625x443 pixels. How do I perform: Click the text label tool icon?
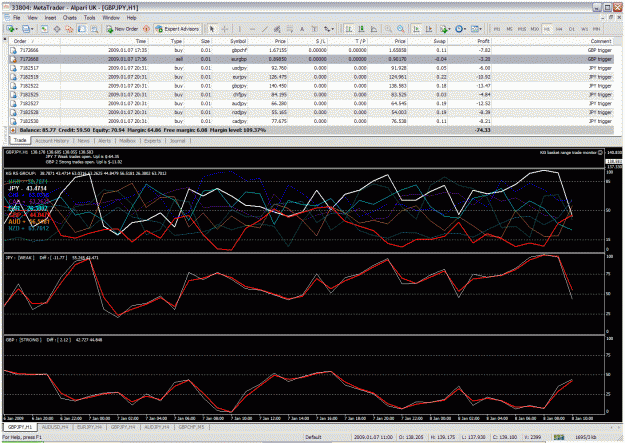coord(302,29)
